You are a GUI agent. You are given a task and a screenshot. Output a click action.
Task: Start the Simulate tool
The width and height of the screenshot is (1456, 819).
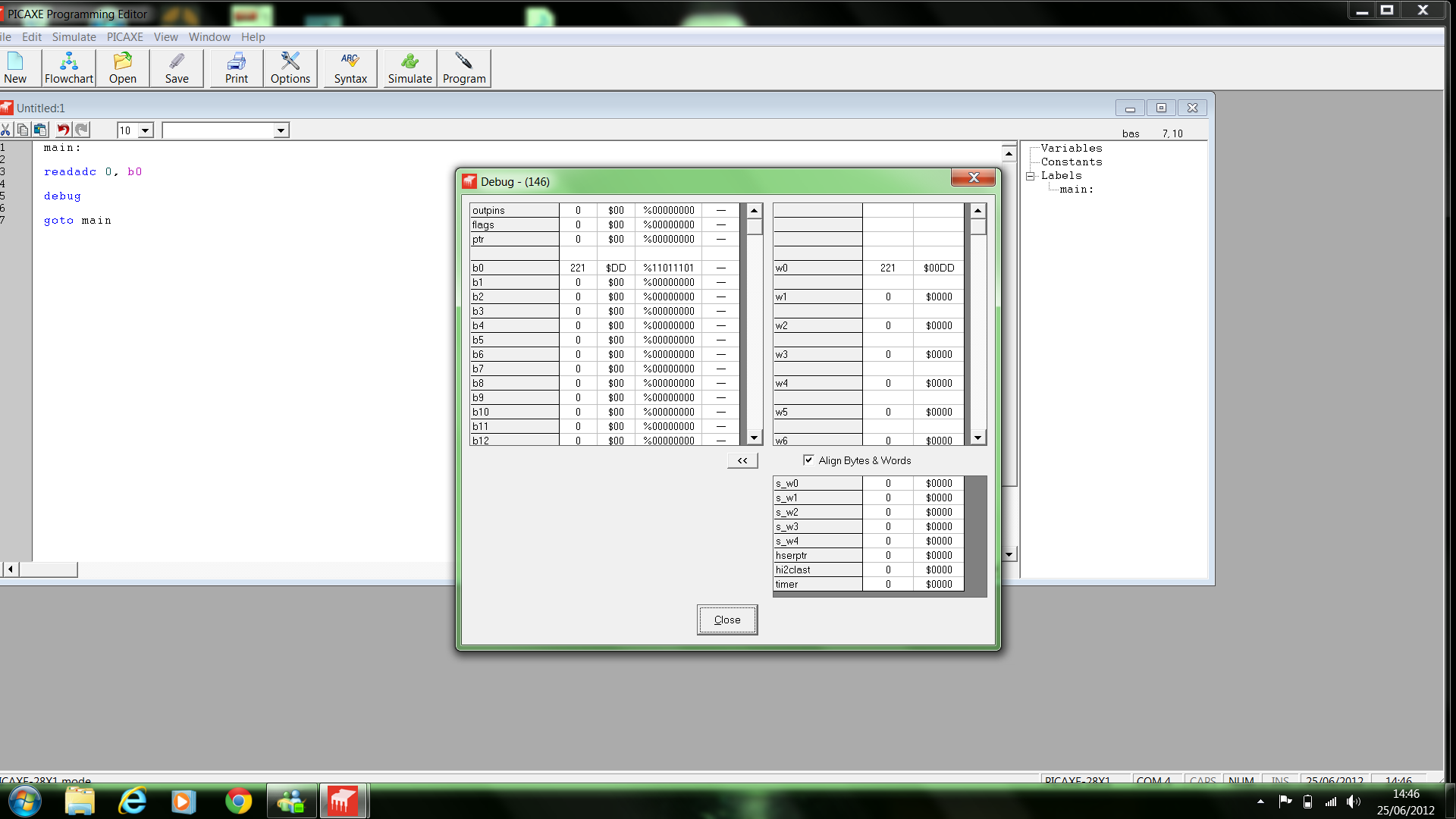click(410, 68)
